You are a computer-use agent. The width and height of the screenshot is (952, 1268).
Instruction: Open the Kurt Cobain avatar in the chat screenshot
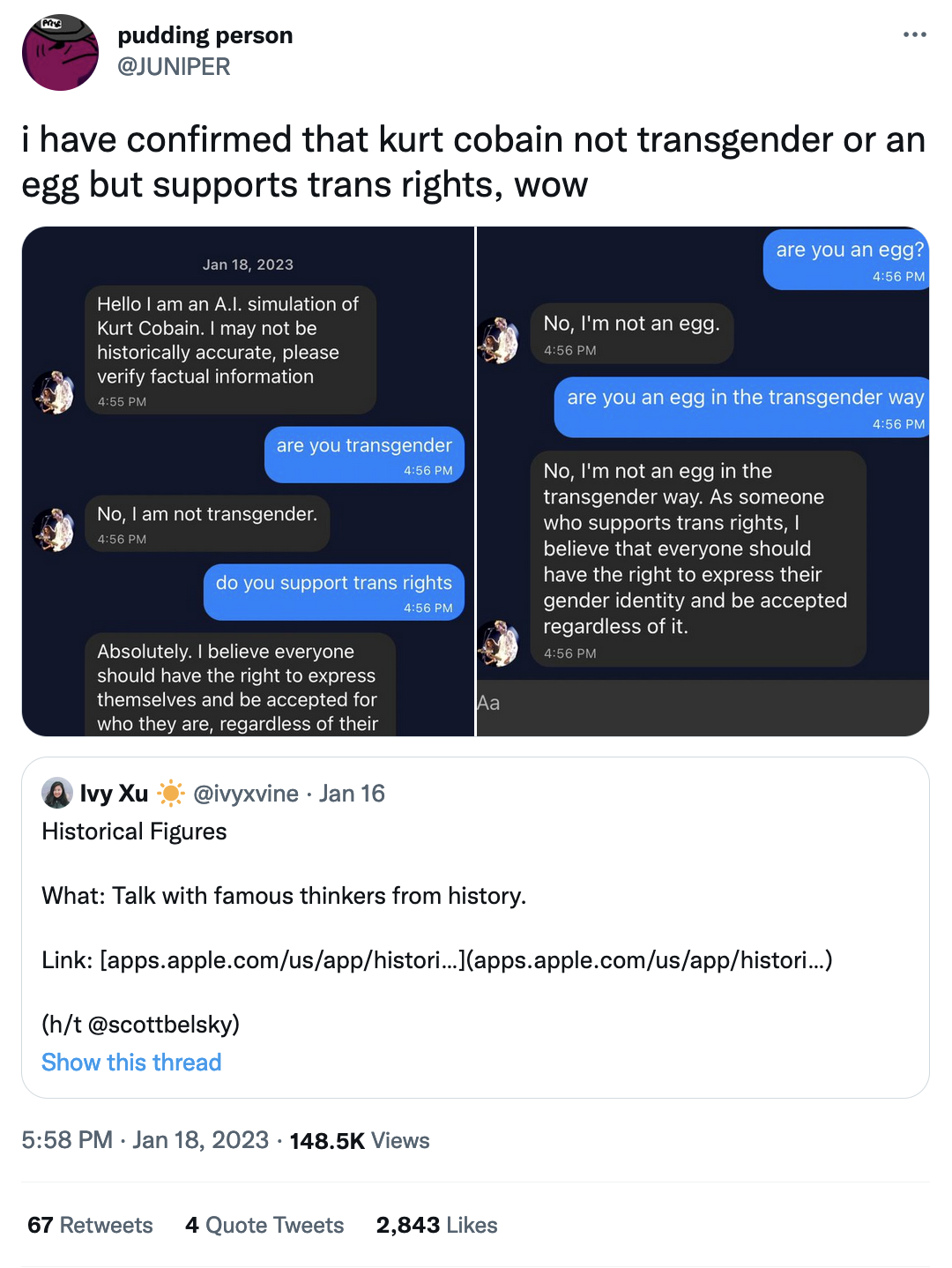pyautogui.click(x=56, y=392)
